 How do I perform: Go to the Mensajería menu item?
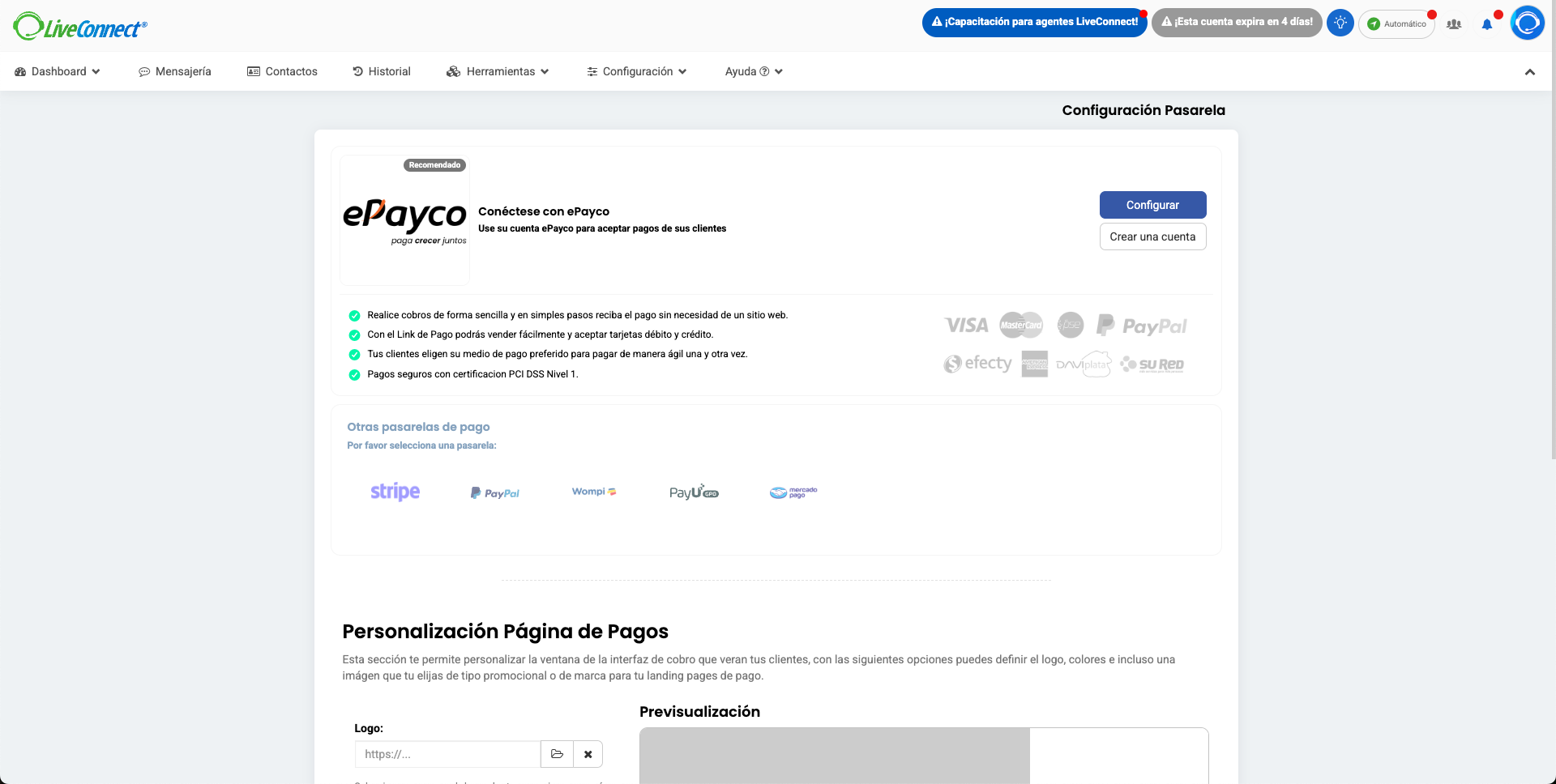click(175, 71)
